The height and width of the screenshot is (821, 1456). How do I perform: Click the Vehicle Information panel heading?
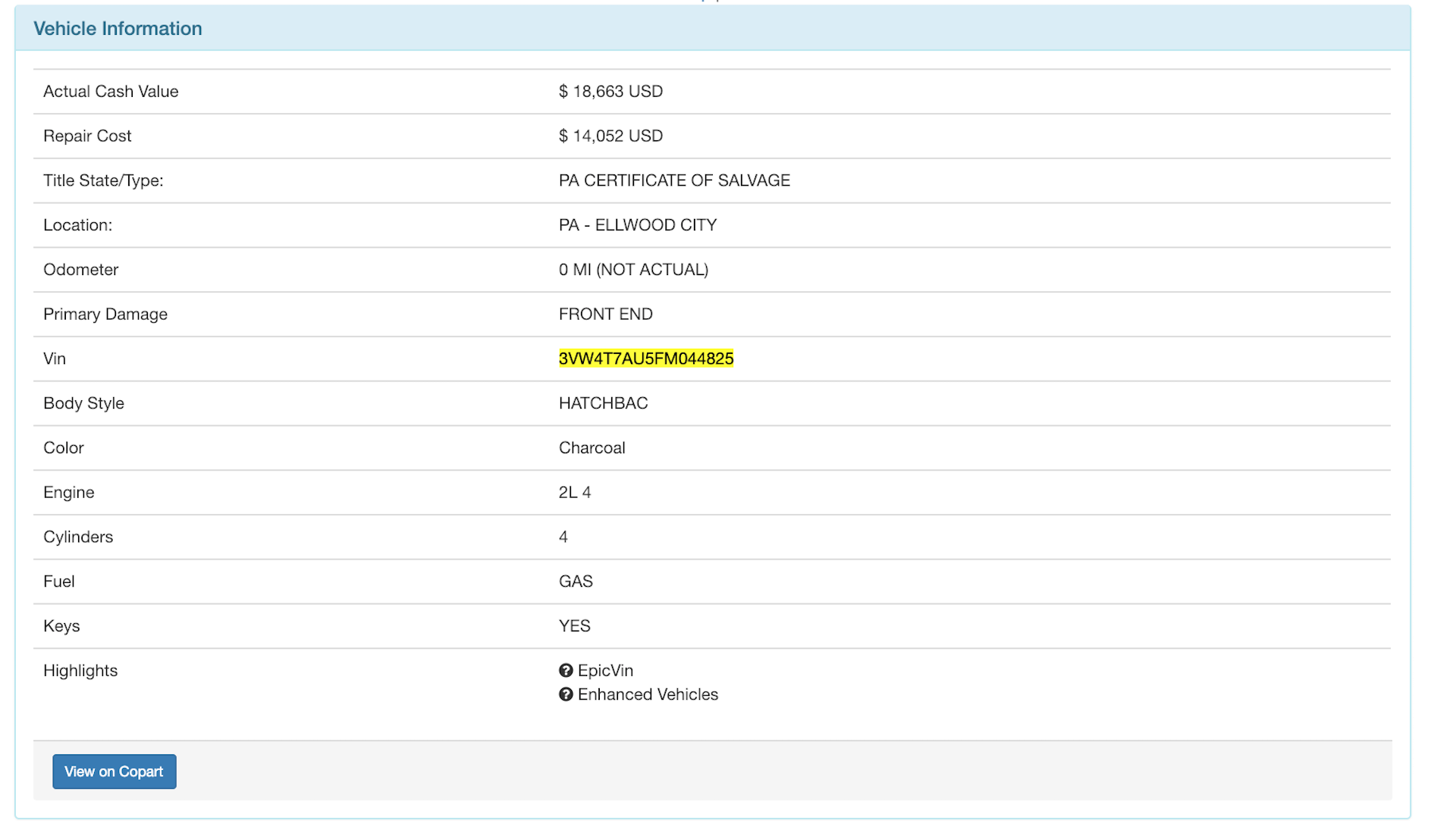click(118, 29)
